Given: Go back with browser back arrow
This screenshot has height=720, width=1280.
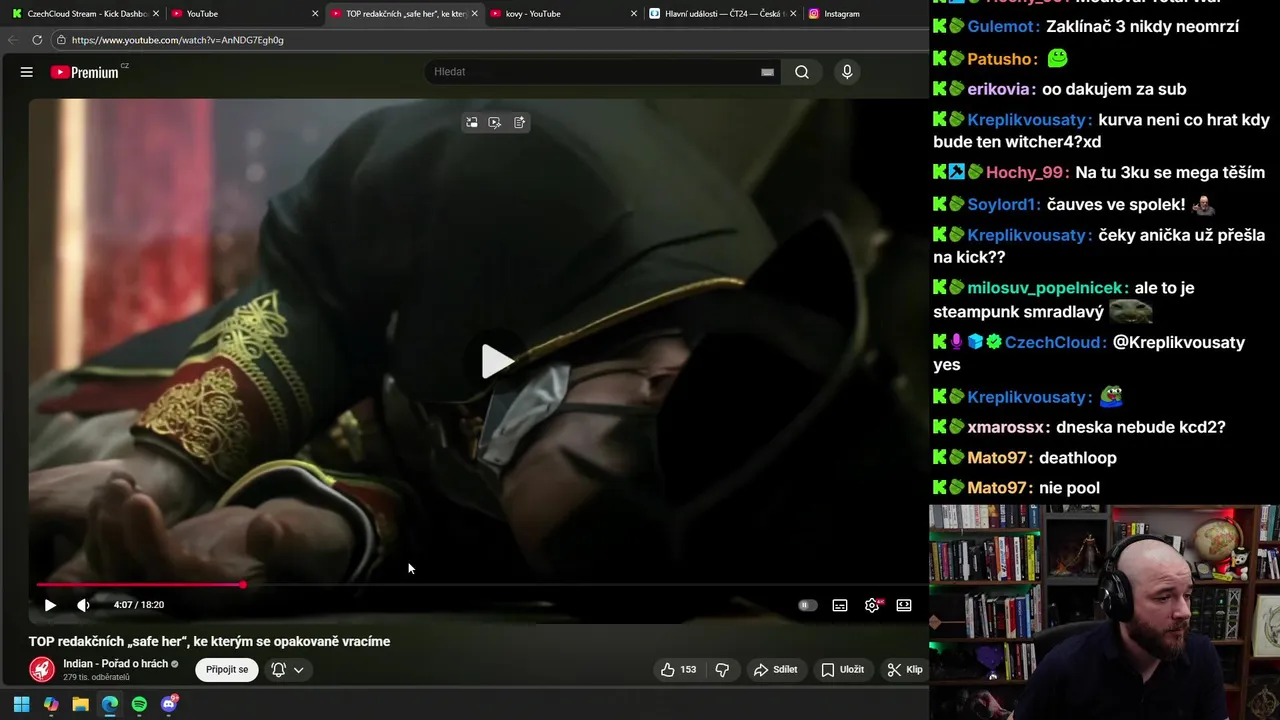Looking at the screenshot, I should 12,40.
